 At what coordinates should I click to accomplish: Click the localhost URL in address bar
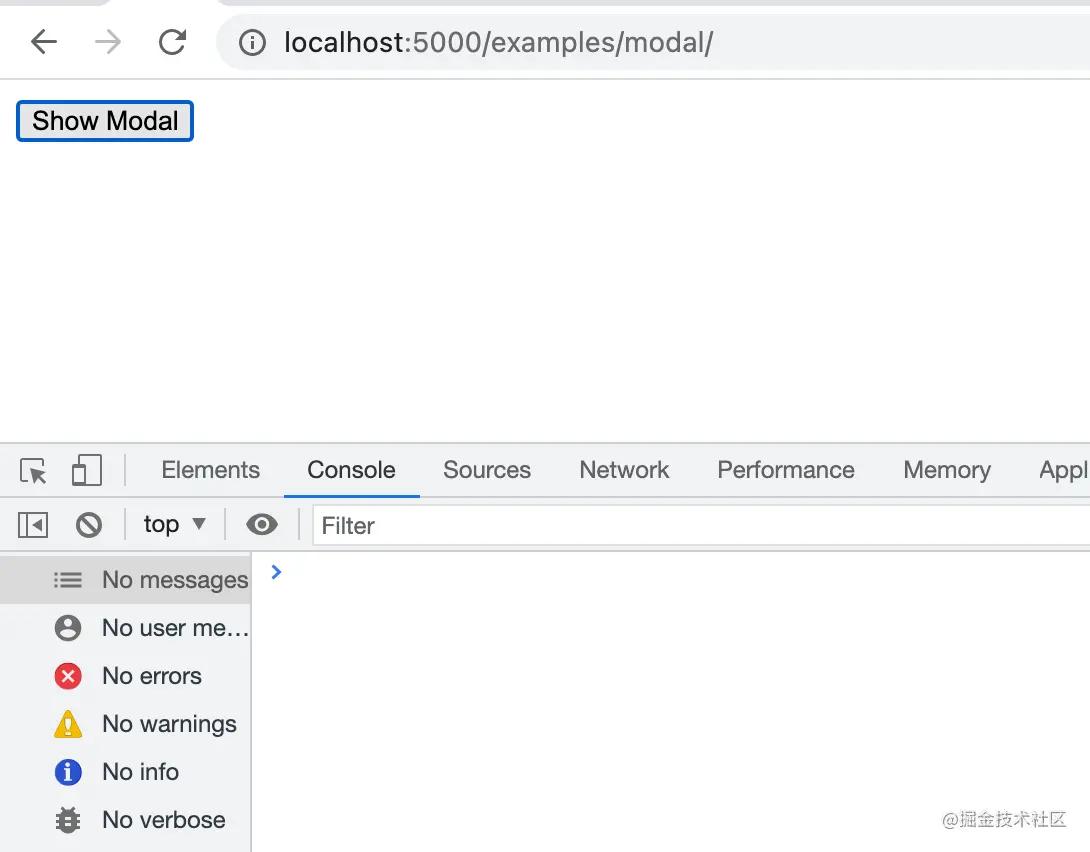(498, 43)
